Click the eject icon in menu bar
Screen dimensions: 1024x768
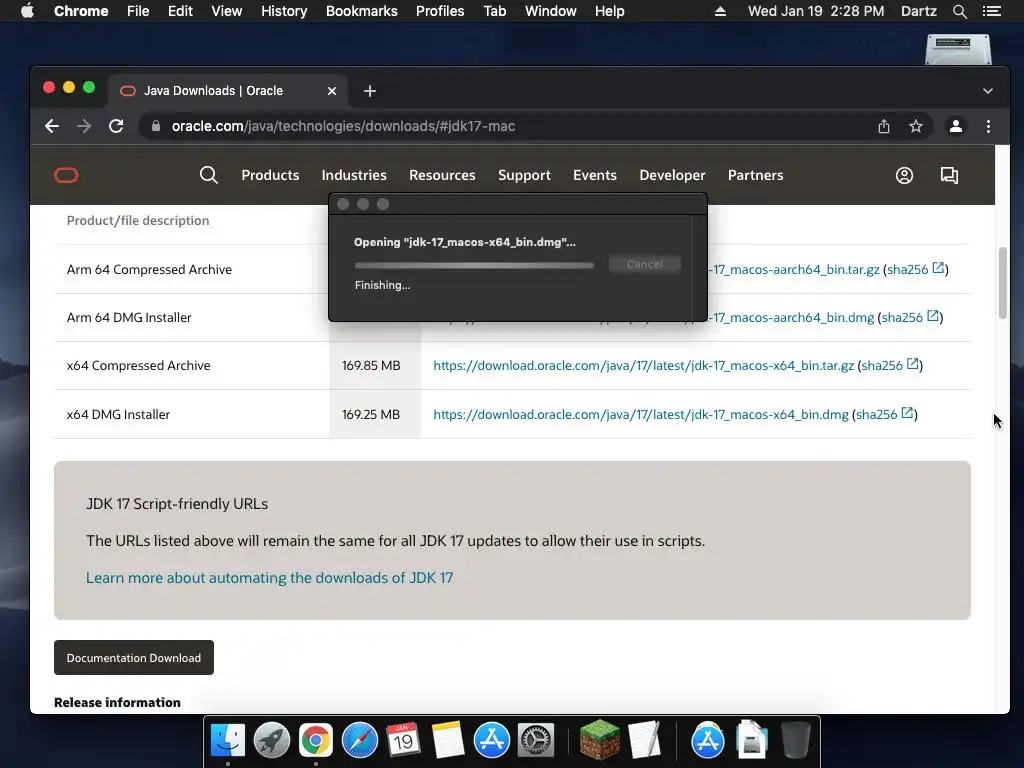[720, 11]
